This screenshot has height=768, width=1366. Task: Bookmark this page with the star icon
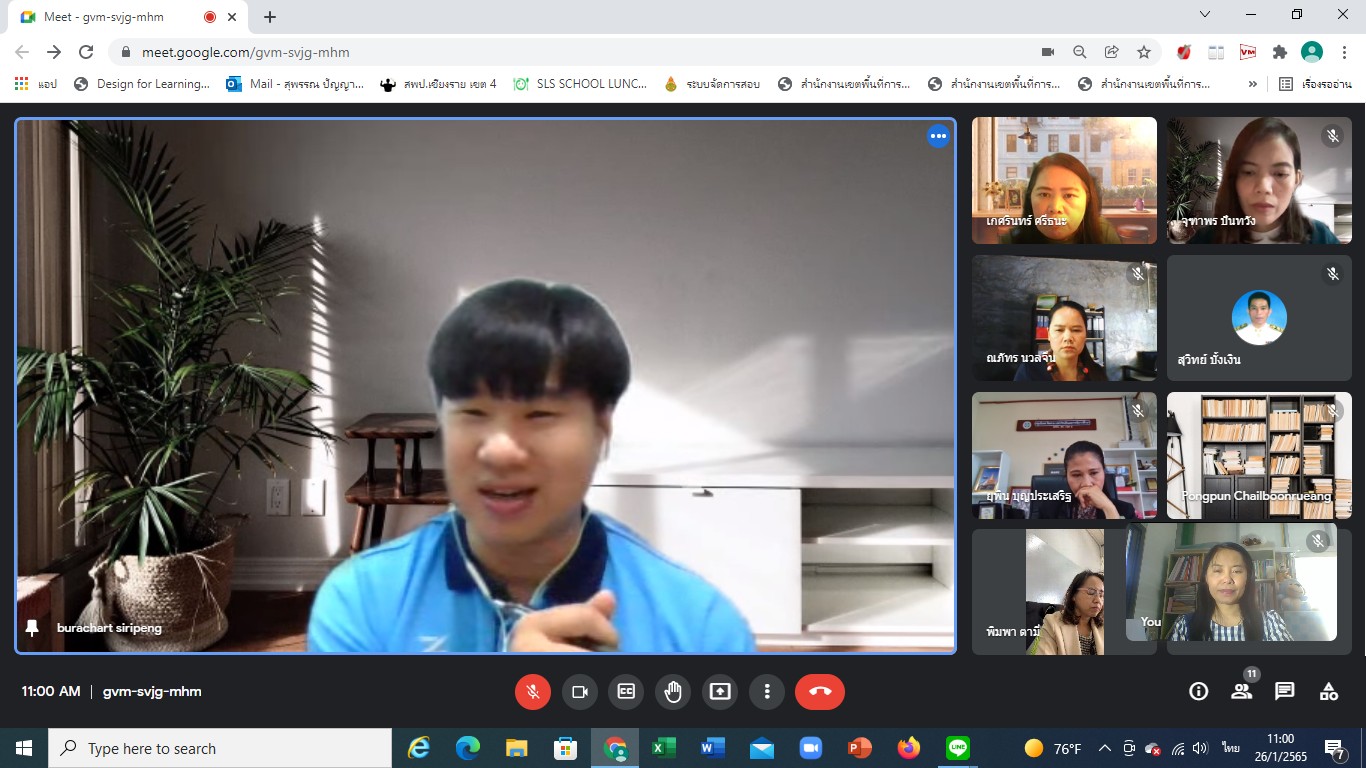tap(1144, 52)
